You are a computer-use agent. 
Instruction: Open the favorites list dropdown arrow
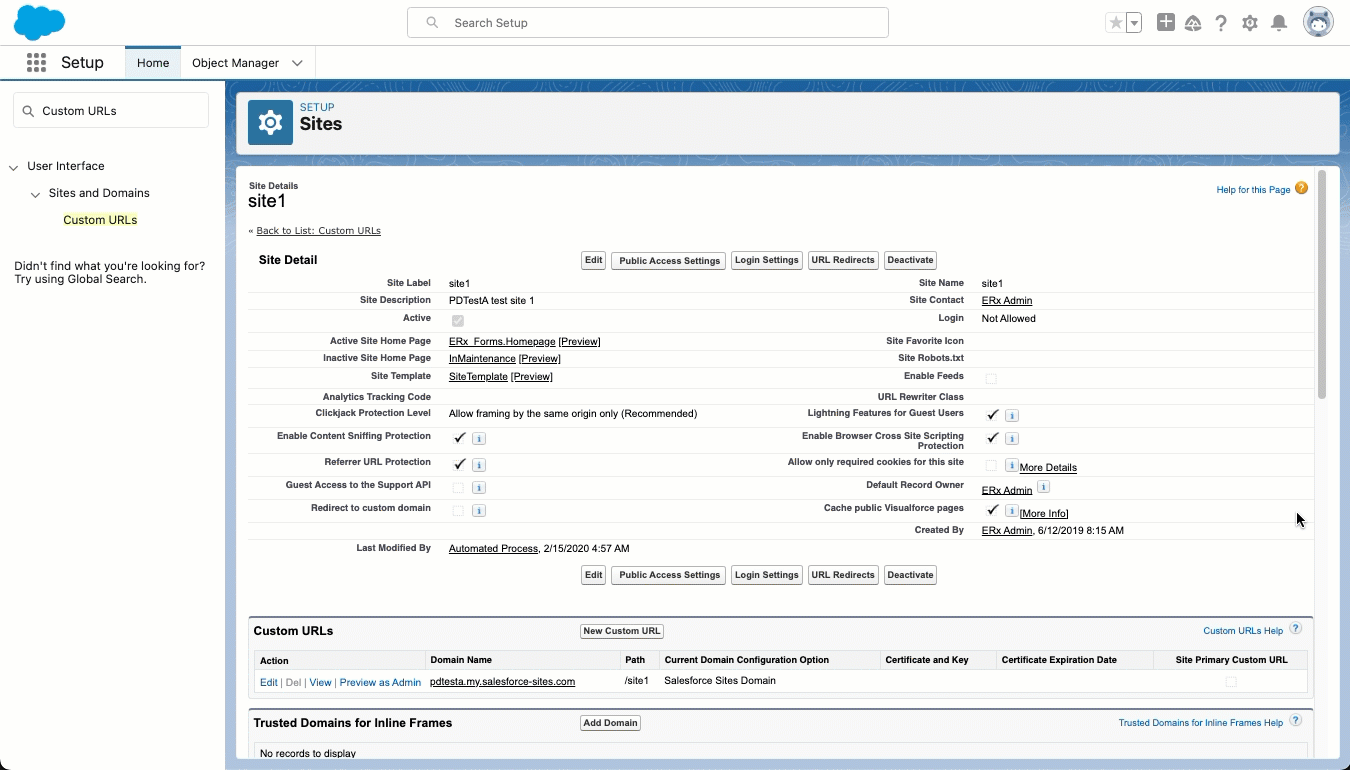coord(1134,23)
